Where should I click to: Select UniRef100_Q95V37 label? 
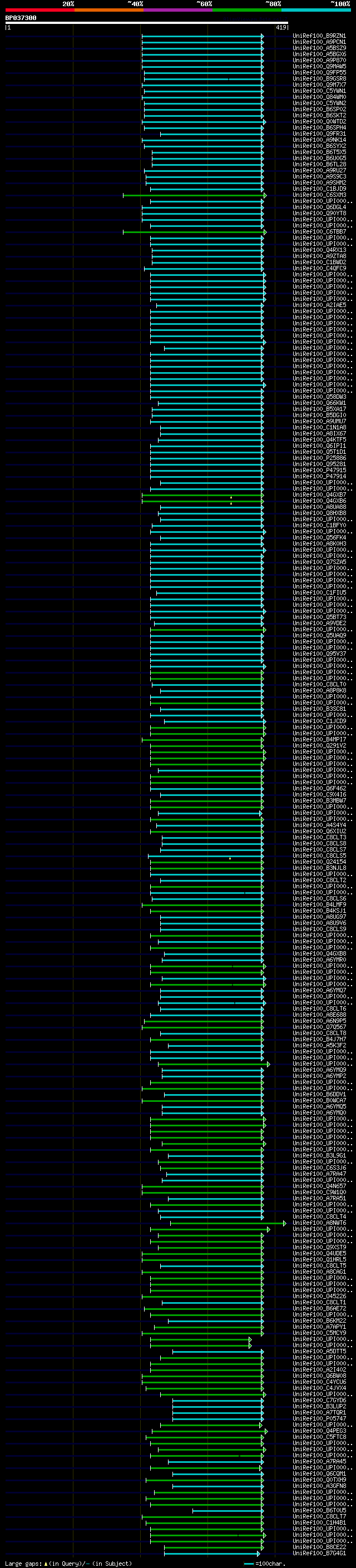point(319,654)
